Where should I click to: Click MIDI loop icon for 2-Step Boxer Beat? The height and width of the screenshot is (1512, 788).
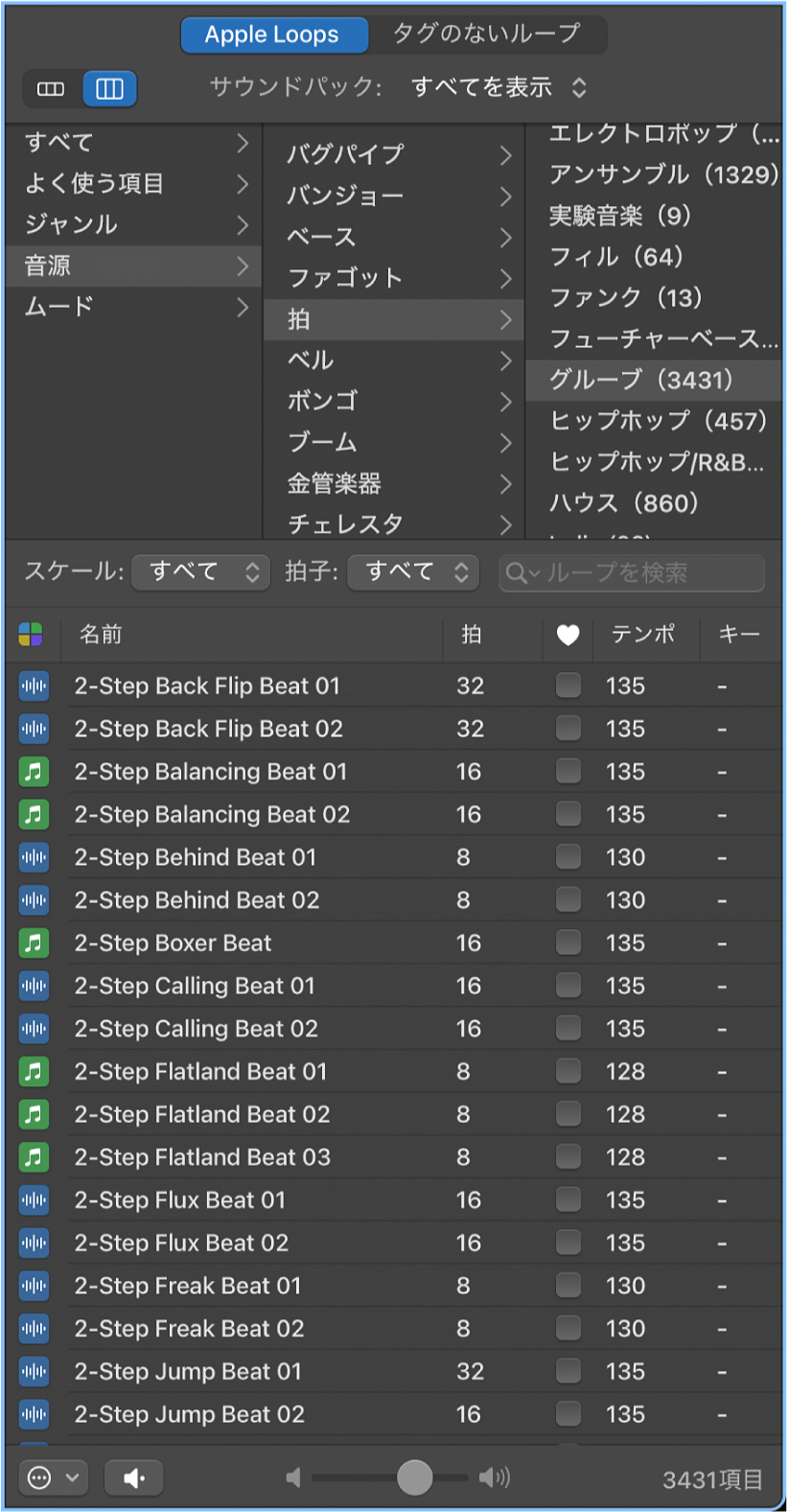[34, 942]
